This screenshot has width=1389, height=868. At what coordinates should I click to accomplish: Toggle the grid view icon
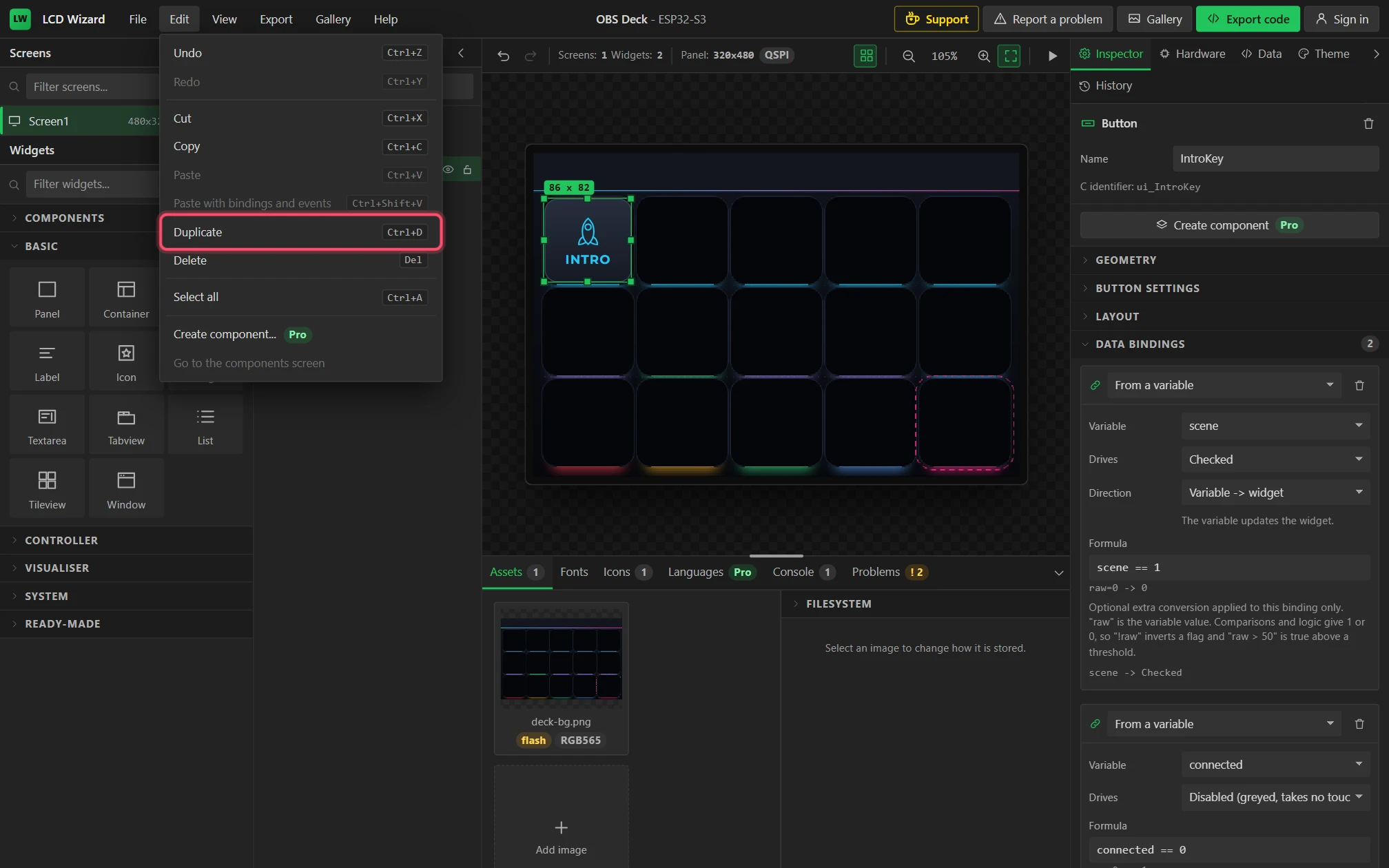click(866, 56)
